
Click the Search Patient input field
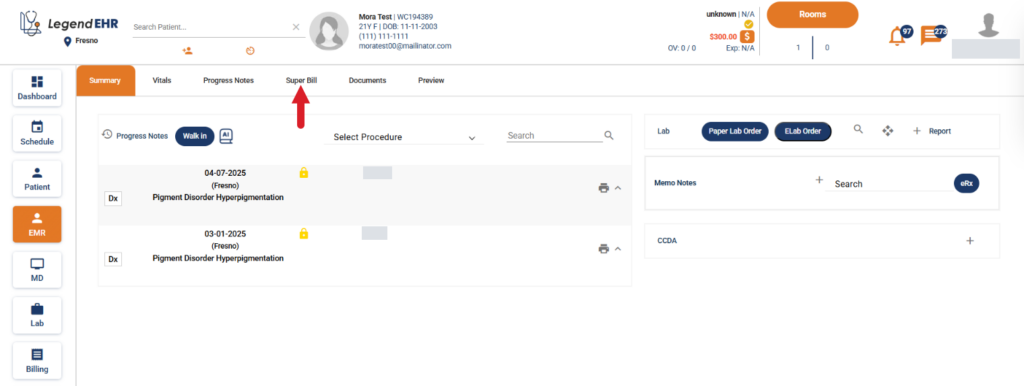[210, 27]
